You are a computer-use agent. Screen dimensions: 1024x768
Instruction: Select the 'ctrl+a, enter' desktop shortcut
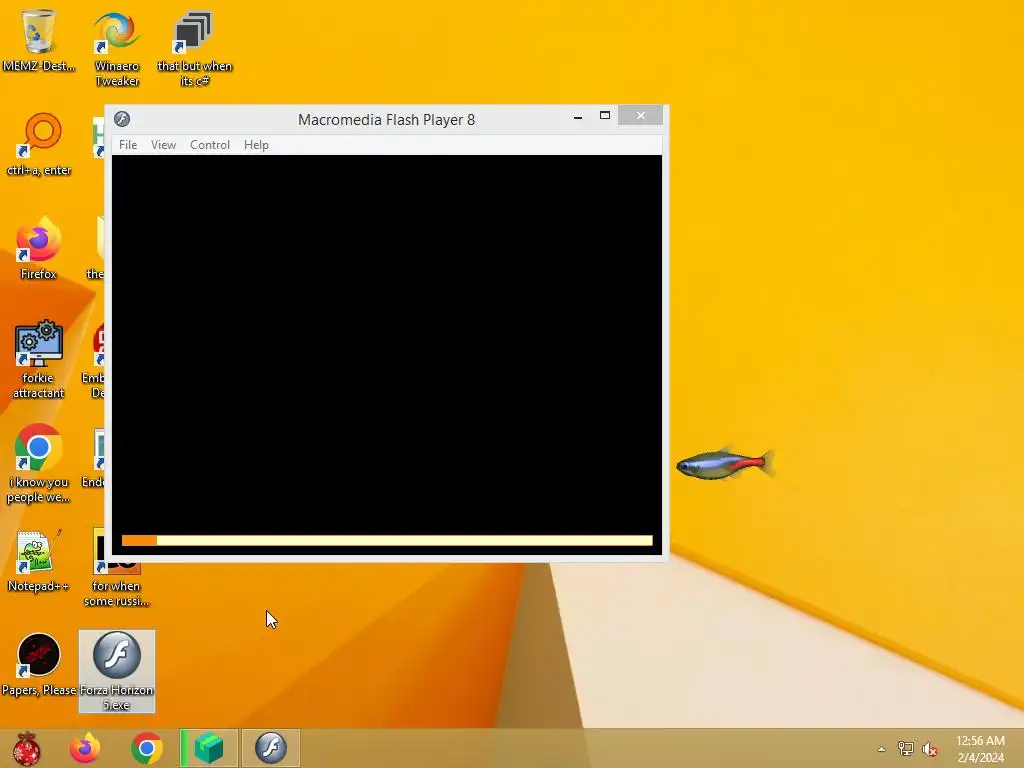tap(39, 145)
